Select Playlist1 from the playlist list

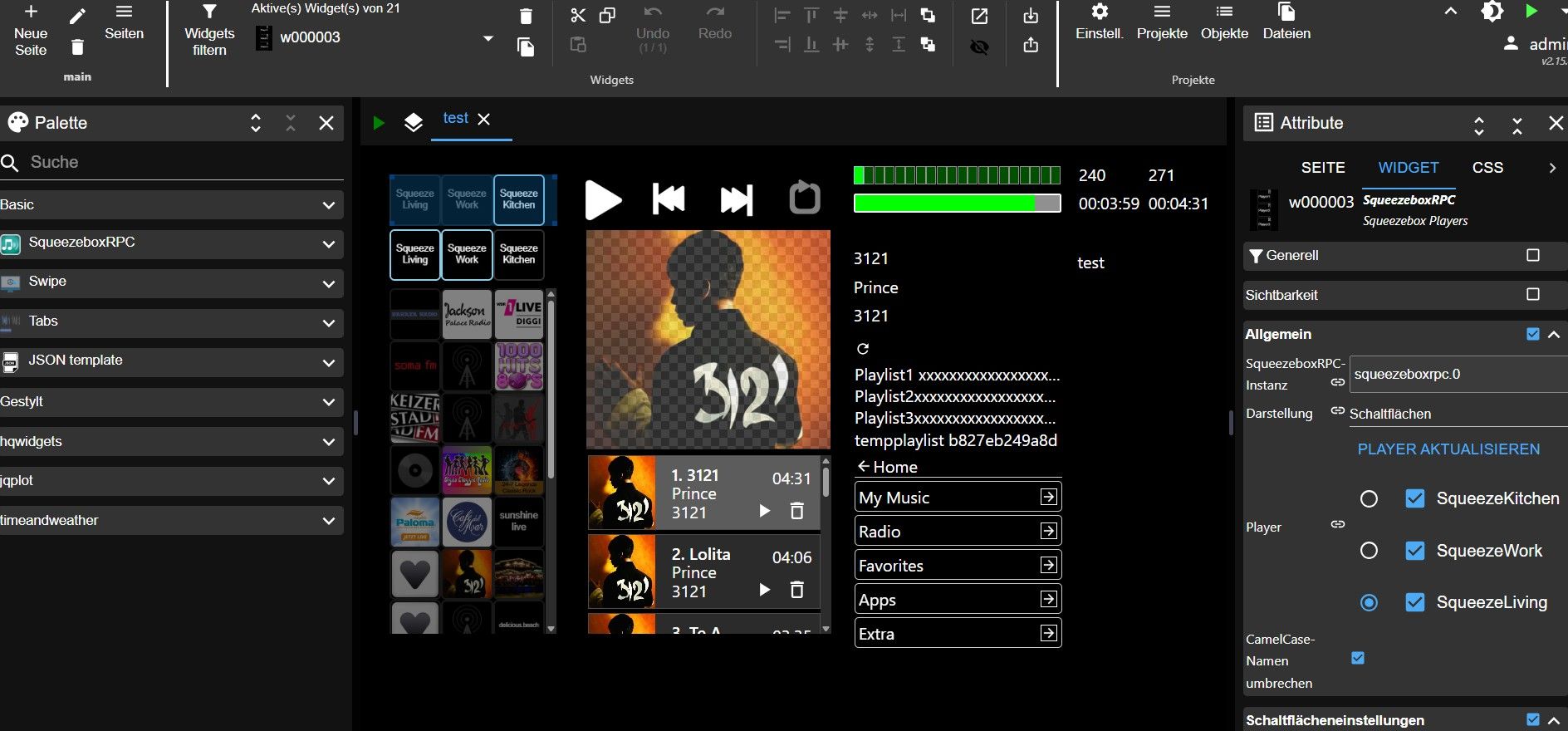point(957,375)
